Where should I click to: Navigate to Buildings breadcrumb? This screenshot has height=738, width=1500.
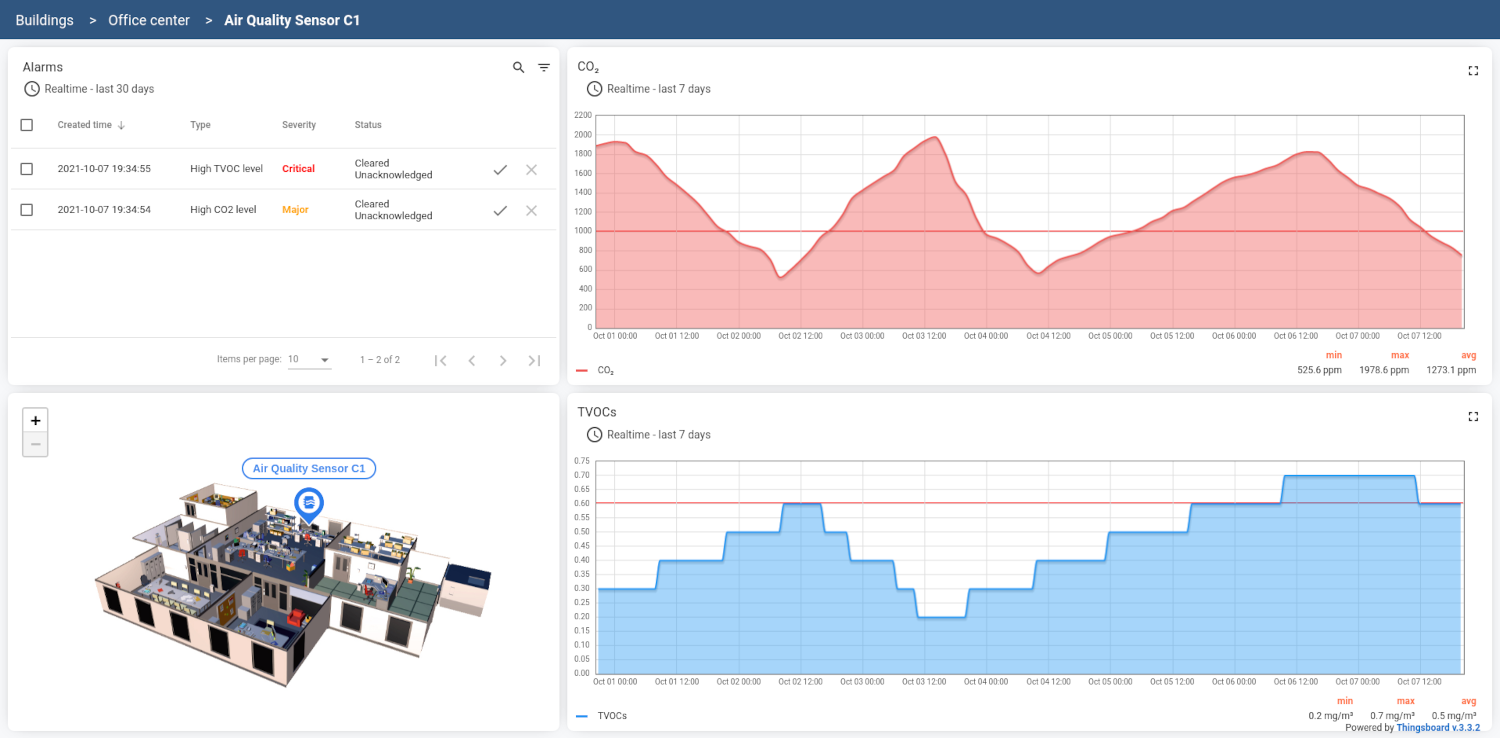(44, 20)
